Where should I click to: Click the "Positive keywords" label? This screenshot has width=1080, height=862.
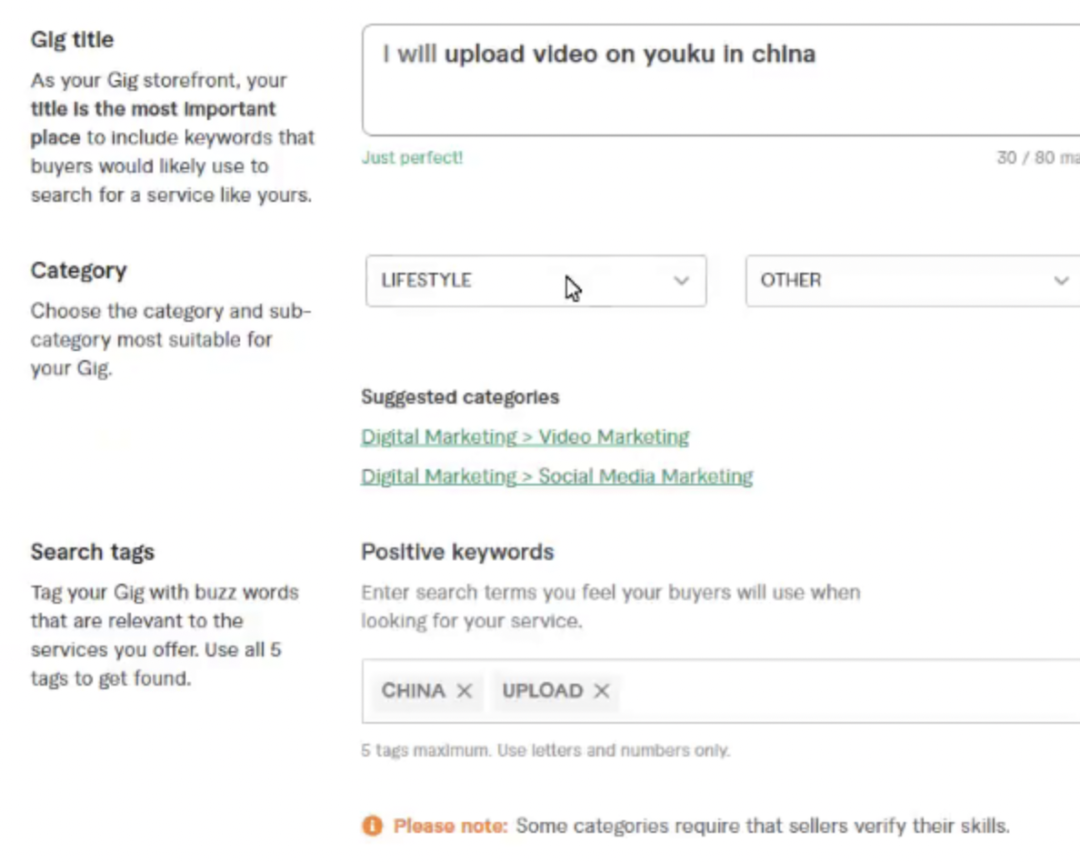[x=457, y=552]
